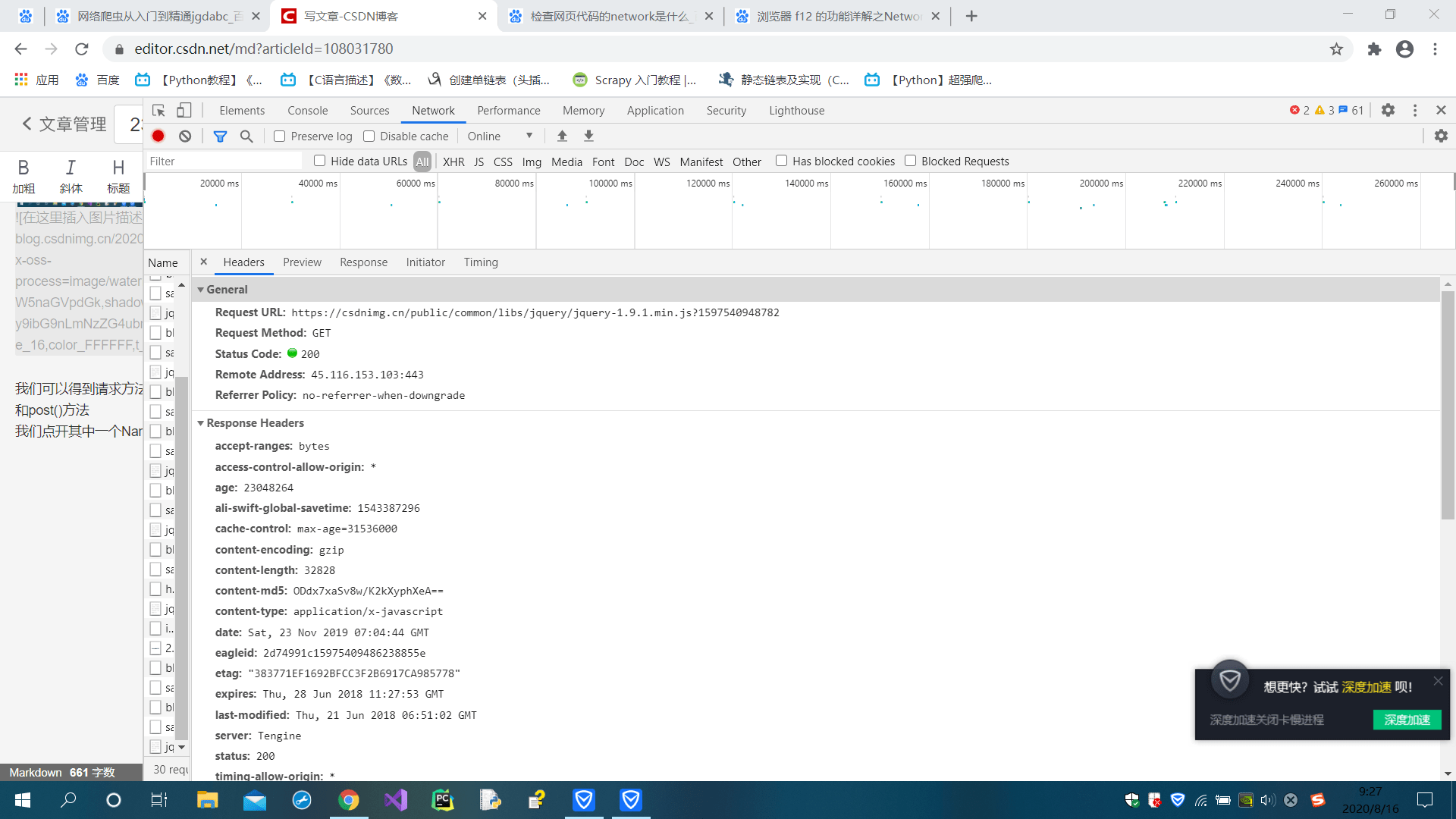Image resolution: width=1456 pixels, height=819 pixels.
Task: Click the clear network log icon
Action: coord(186,136)
